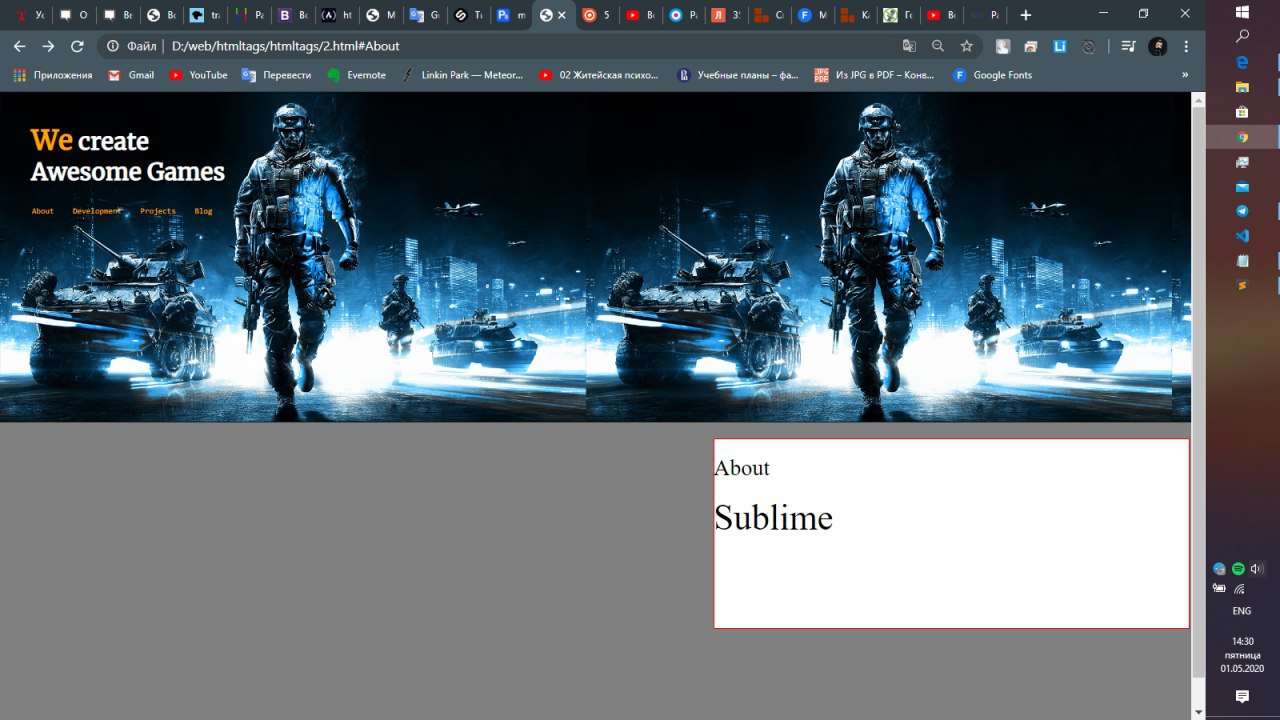Open the Projects navigation link
This screenshot has width=1280, height=720.
(x=157, y=211)
